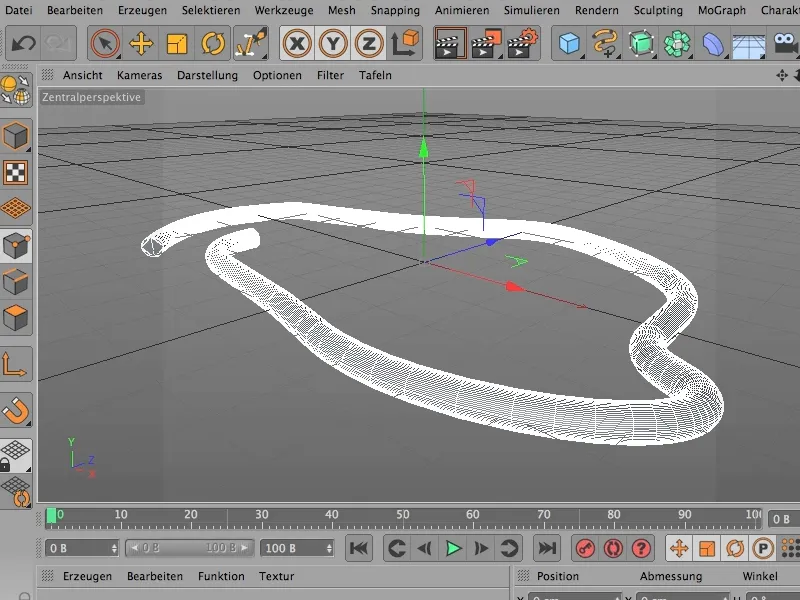Open viewport Optionen menu
The image size is (800, 600).
coord(277,76)
